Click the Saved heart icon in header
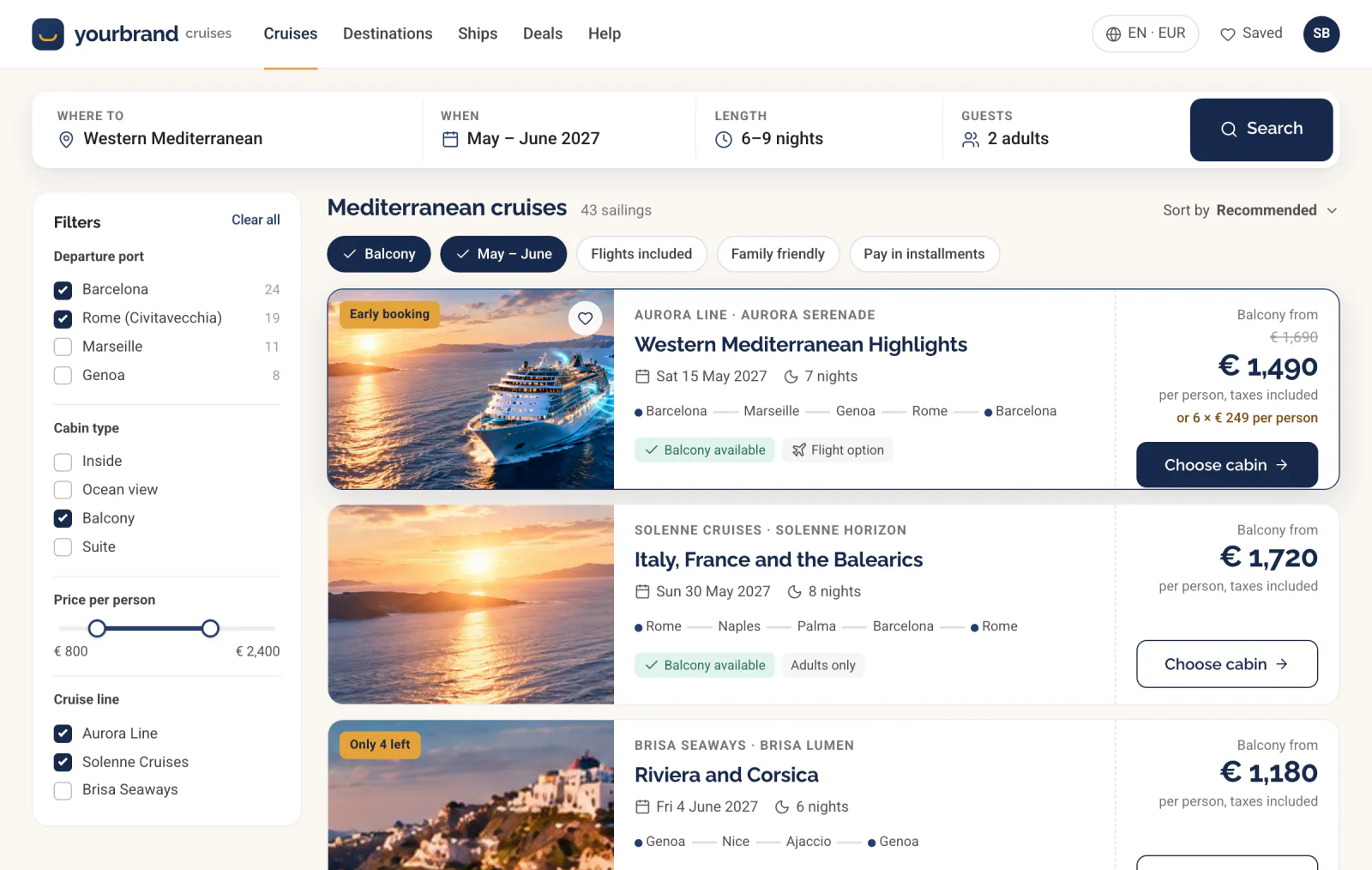Image resolution: width=1372 pixels, height=870 pixels. [1228, 34]
